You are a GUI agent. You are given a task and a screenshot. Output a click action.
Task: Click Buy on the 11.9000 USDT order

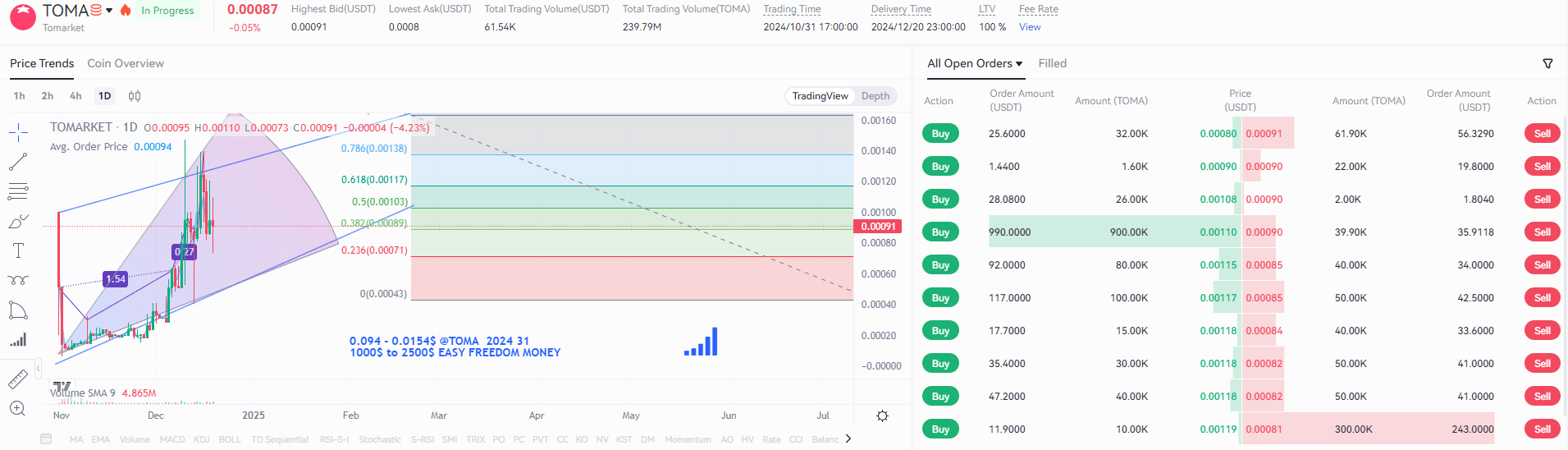[940, 429]
